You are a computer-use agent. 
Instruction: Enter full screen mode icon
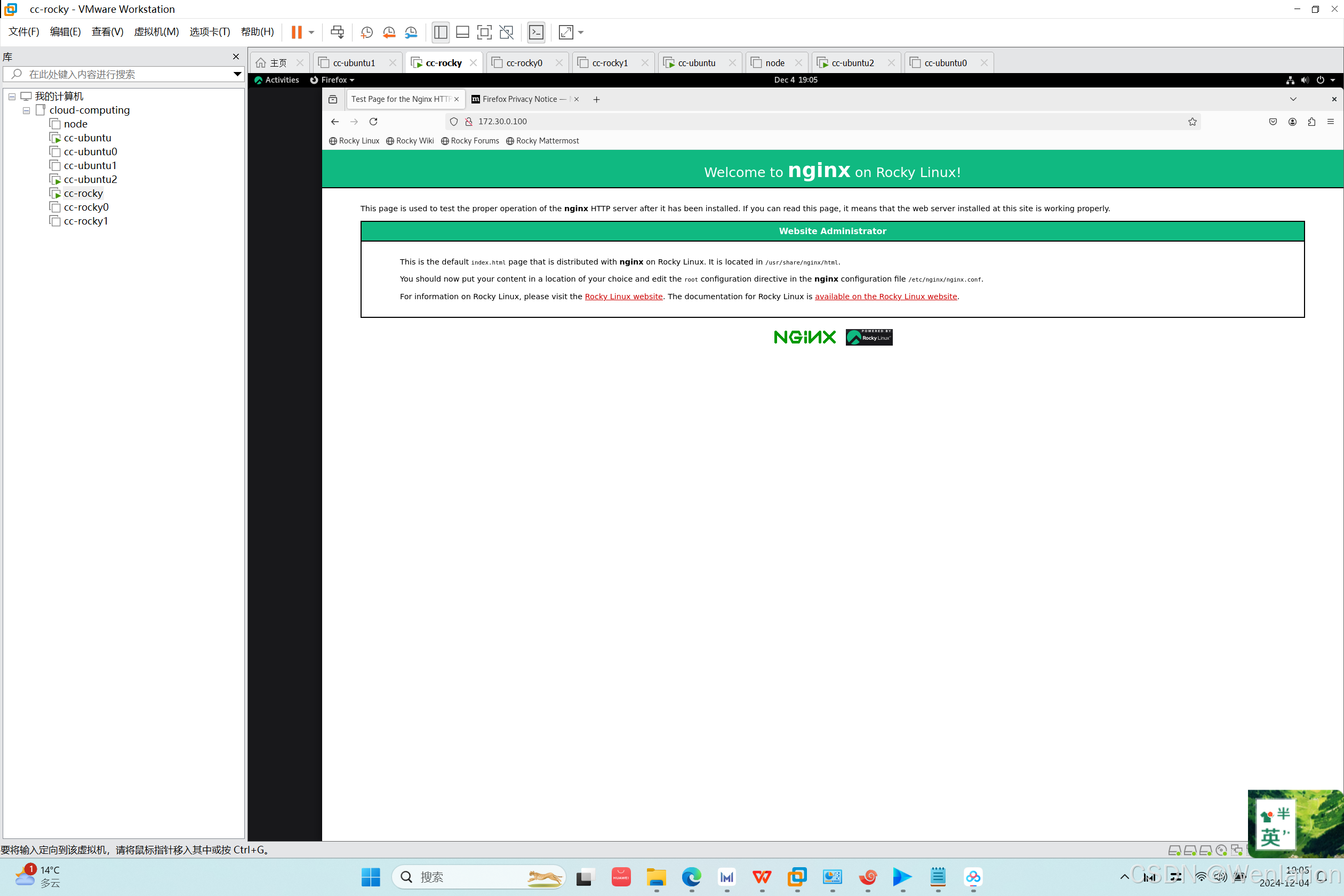point(484,32)
